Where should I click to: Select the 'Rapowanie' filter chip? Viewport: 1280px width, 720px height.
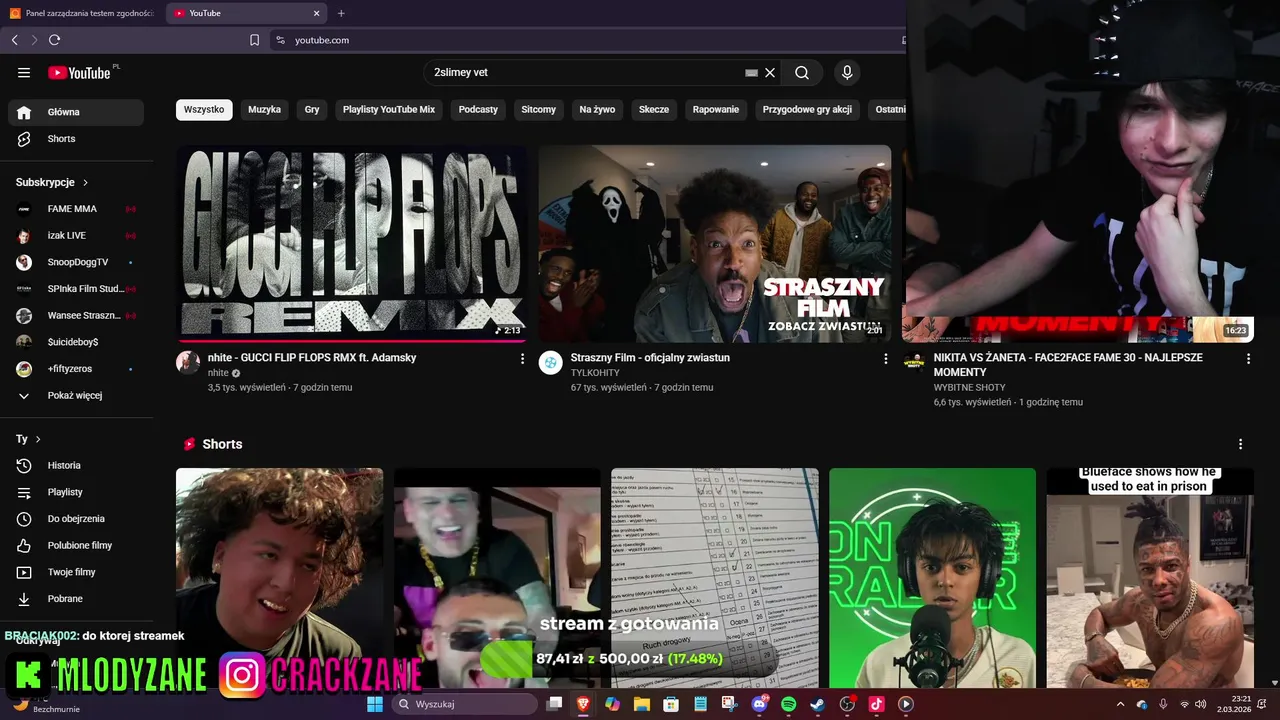(716, 109)
